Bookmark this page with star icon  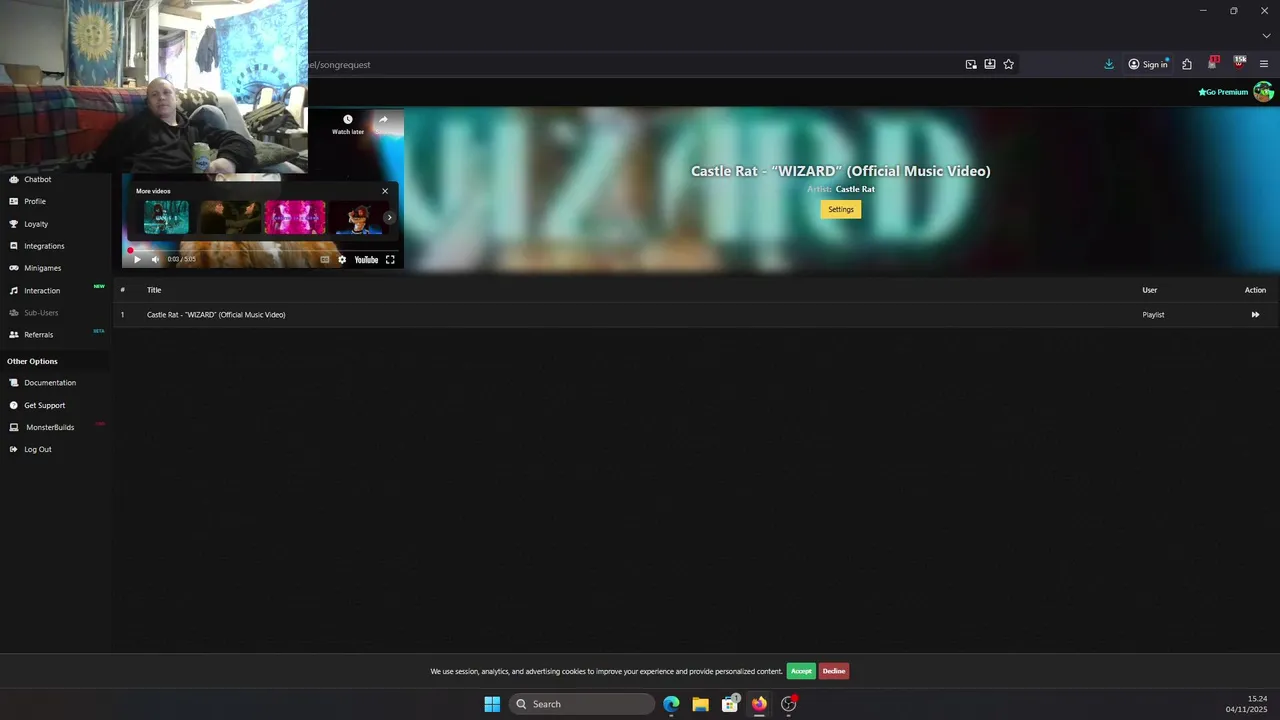pyautogui.click(x=1009, y=64)
